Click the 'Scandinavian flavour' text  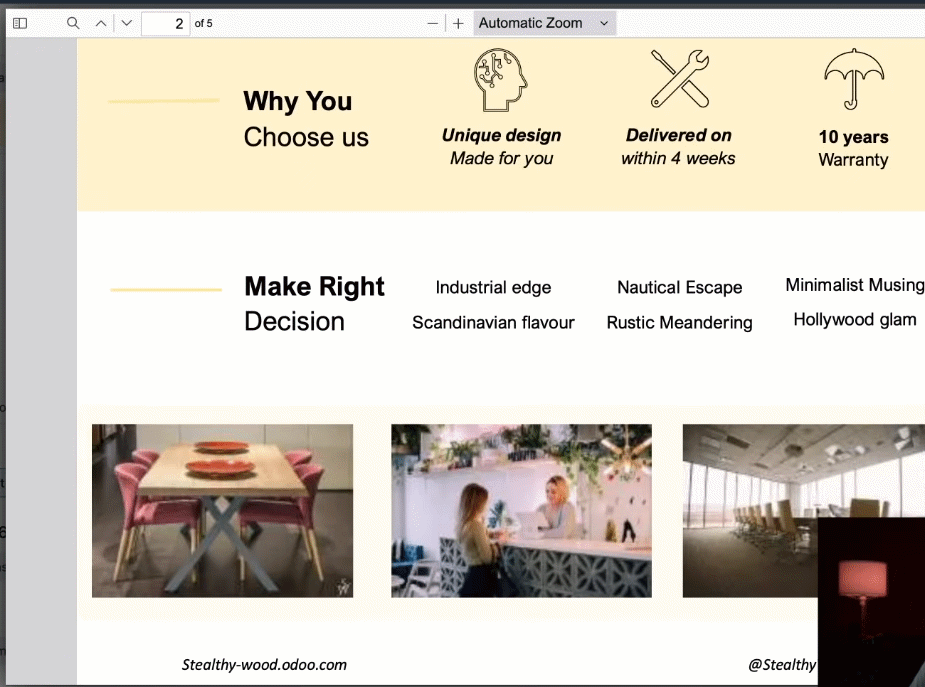(493, 323)
